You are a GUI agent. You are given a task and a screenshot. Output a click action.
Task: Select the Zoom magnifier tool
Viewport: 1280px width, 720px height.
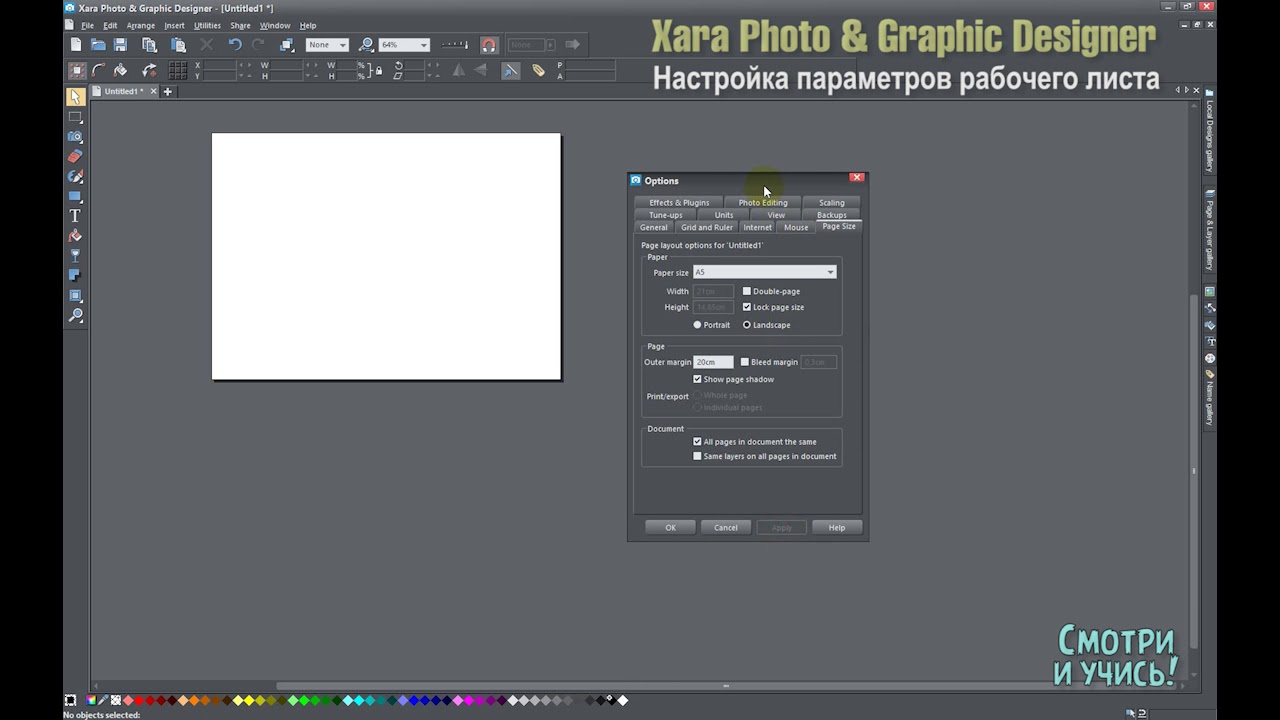click(75, 316)
